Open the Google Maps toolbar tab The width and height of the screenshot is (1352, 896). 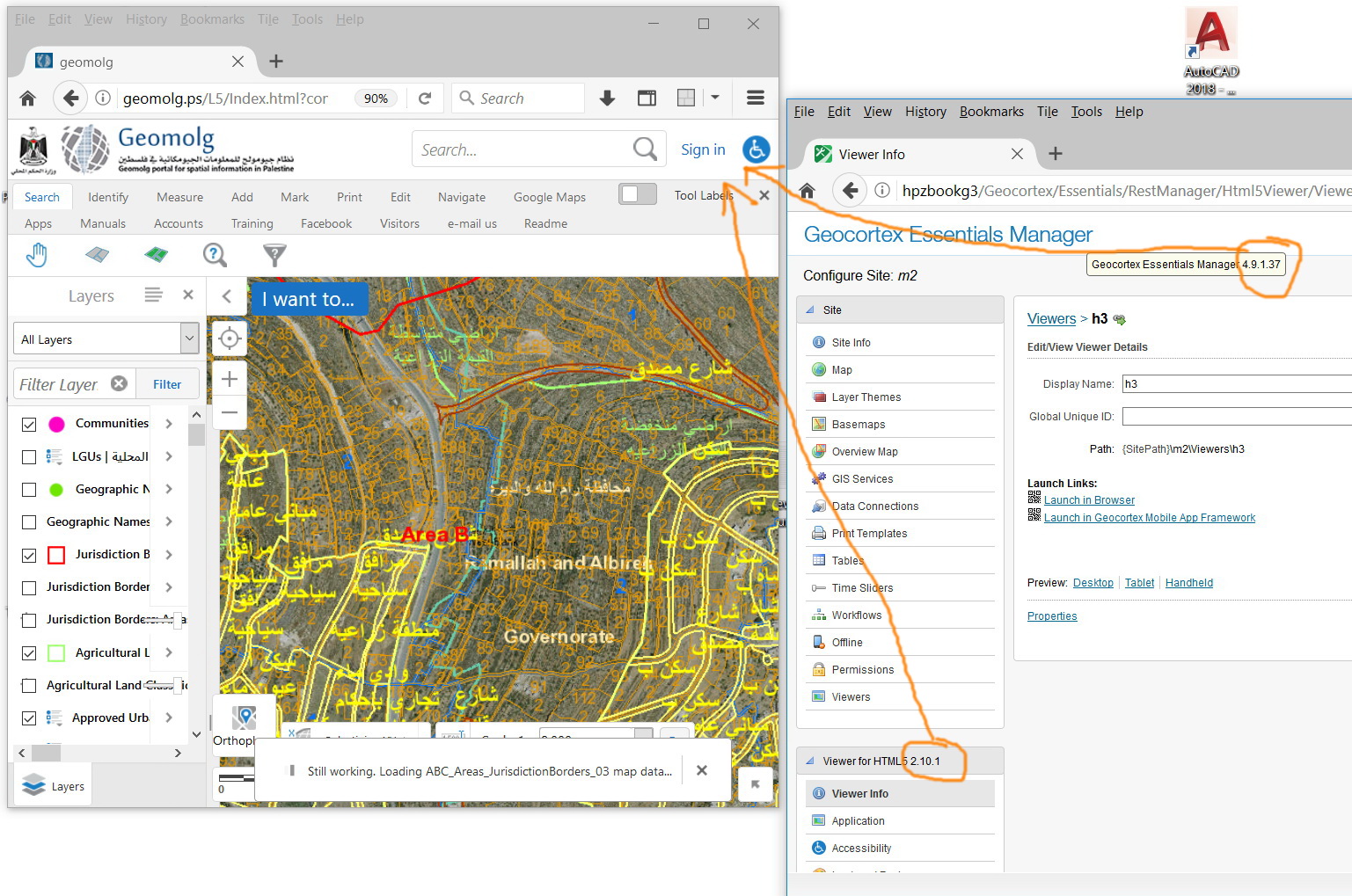point(550,197)
